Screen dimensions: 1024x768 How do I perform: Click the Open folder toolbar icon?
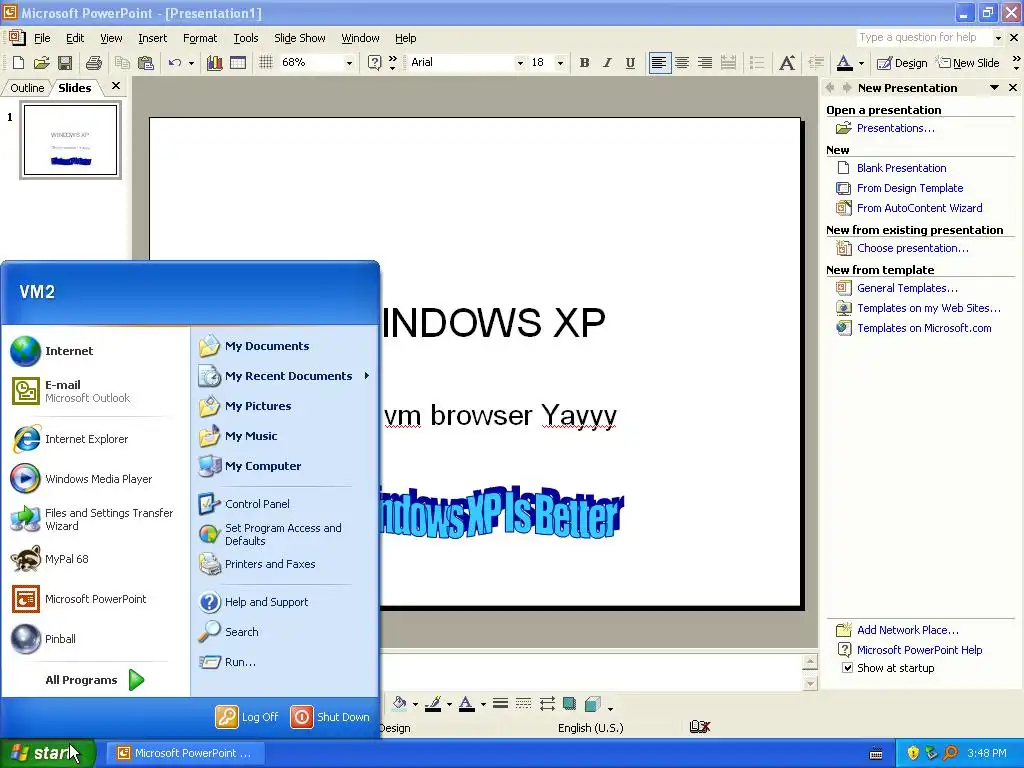(41, 63)
